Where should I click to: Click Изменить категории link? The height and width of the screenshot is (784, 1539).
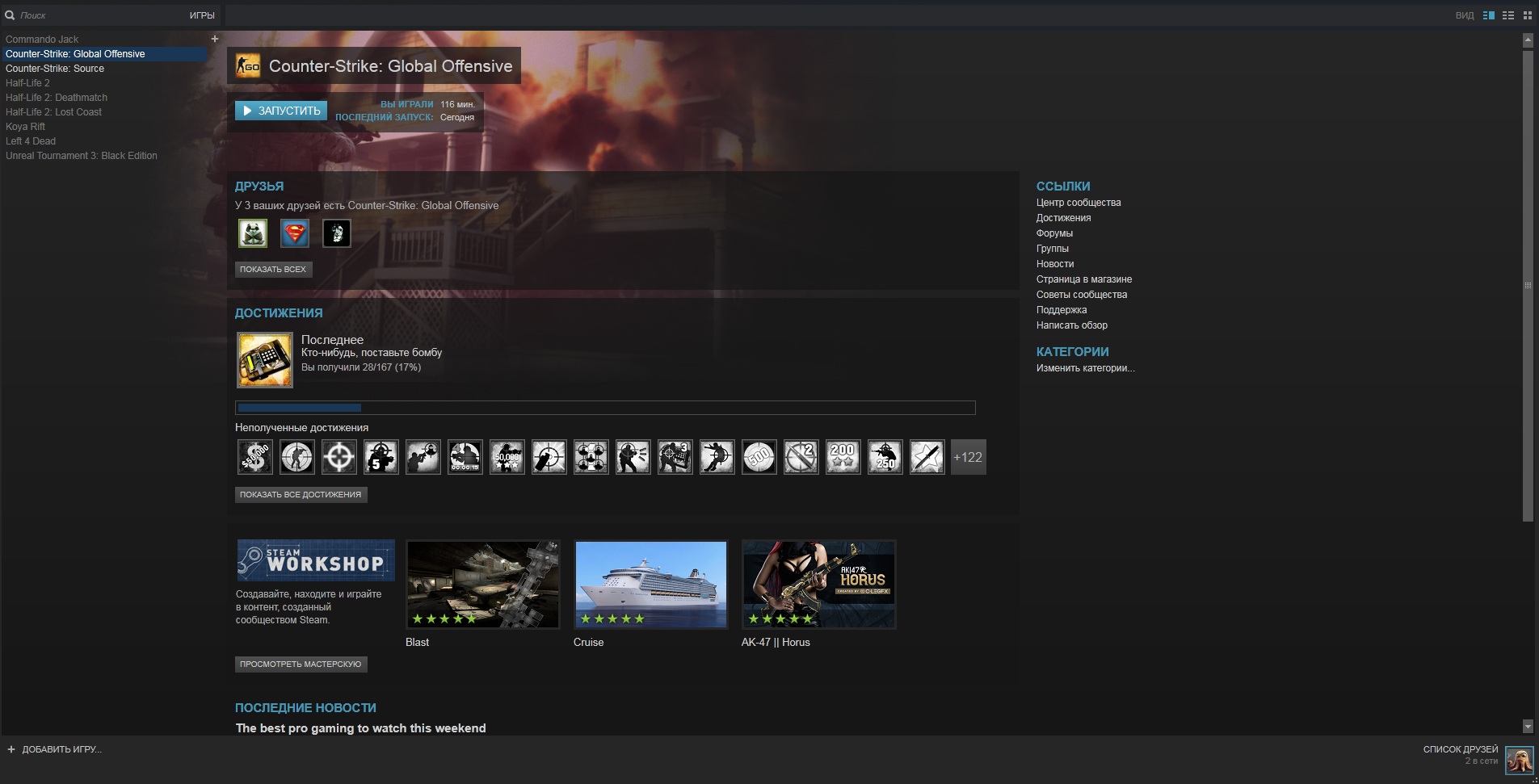[1085, 368]
